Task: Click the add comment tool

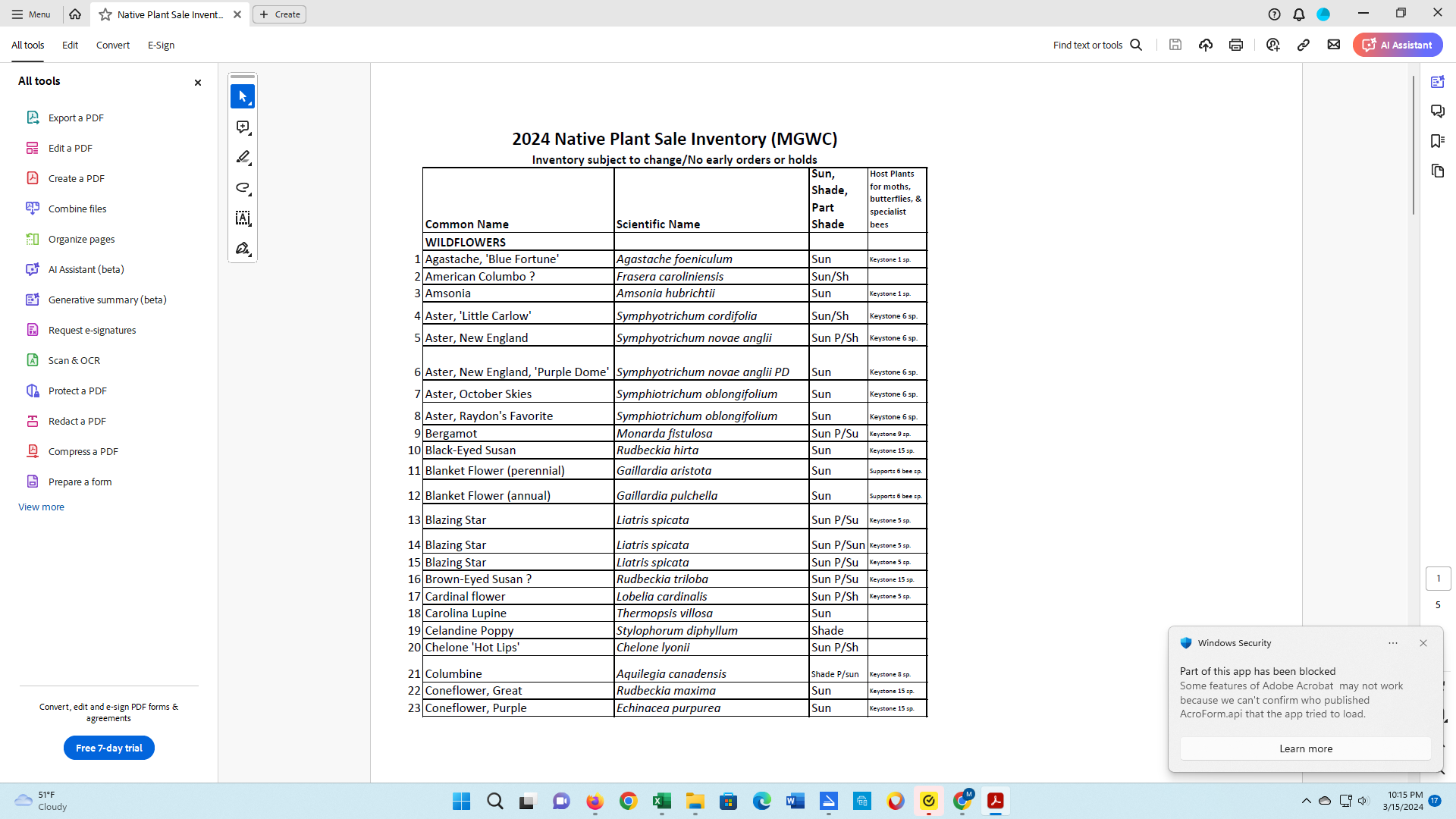Action: 243,127
